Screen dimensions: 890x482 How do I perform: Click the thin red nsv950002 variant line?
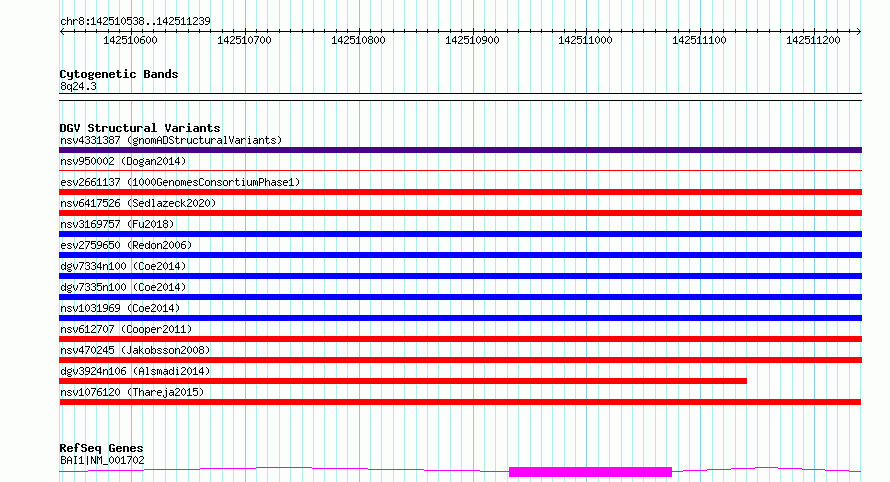(460, 170)
